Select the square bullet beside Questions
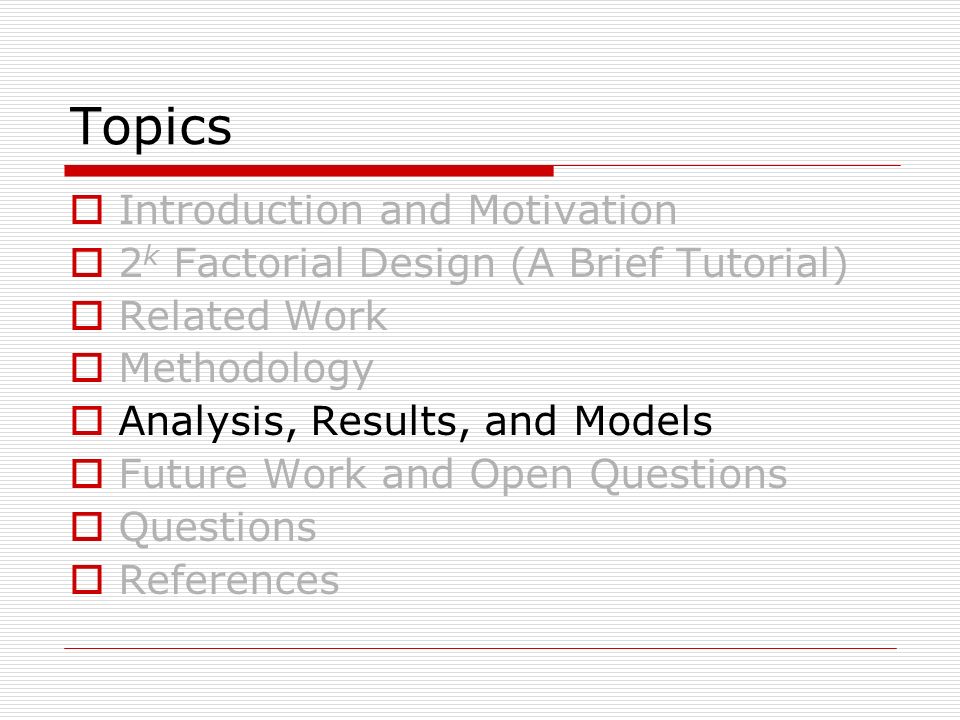The width and height of the screenshot is (960, 720). [87, 527]
